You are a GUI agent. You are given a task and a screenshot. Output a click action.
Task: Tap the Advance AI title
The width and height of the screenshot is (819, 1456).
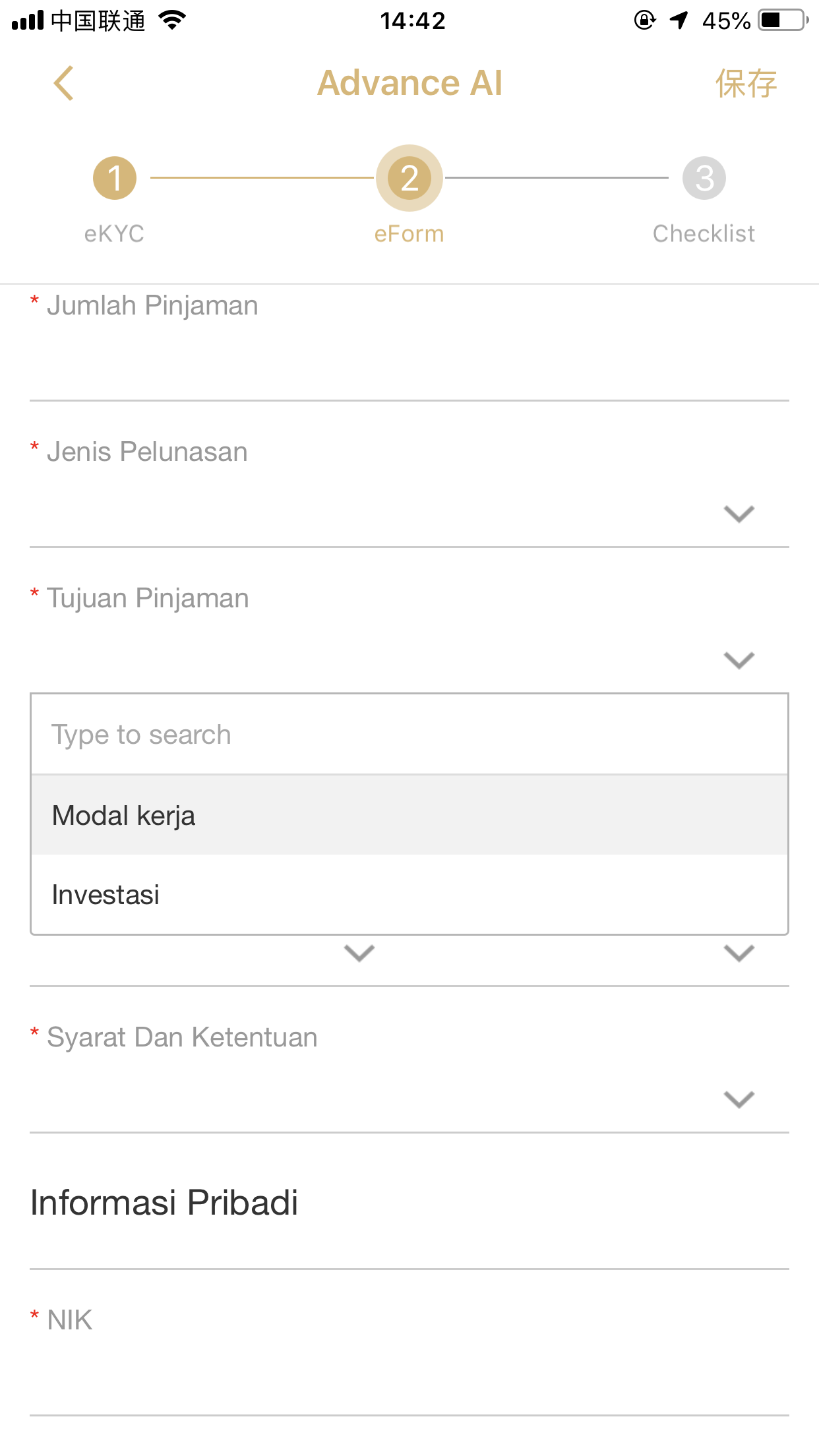coord(409,83)
